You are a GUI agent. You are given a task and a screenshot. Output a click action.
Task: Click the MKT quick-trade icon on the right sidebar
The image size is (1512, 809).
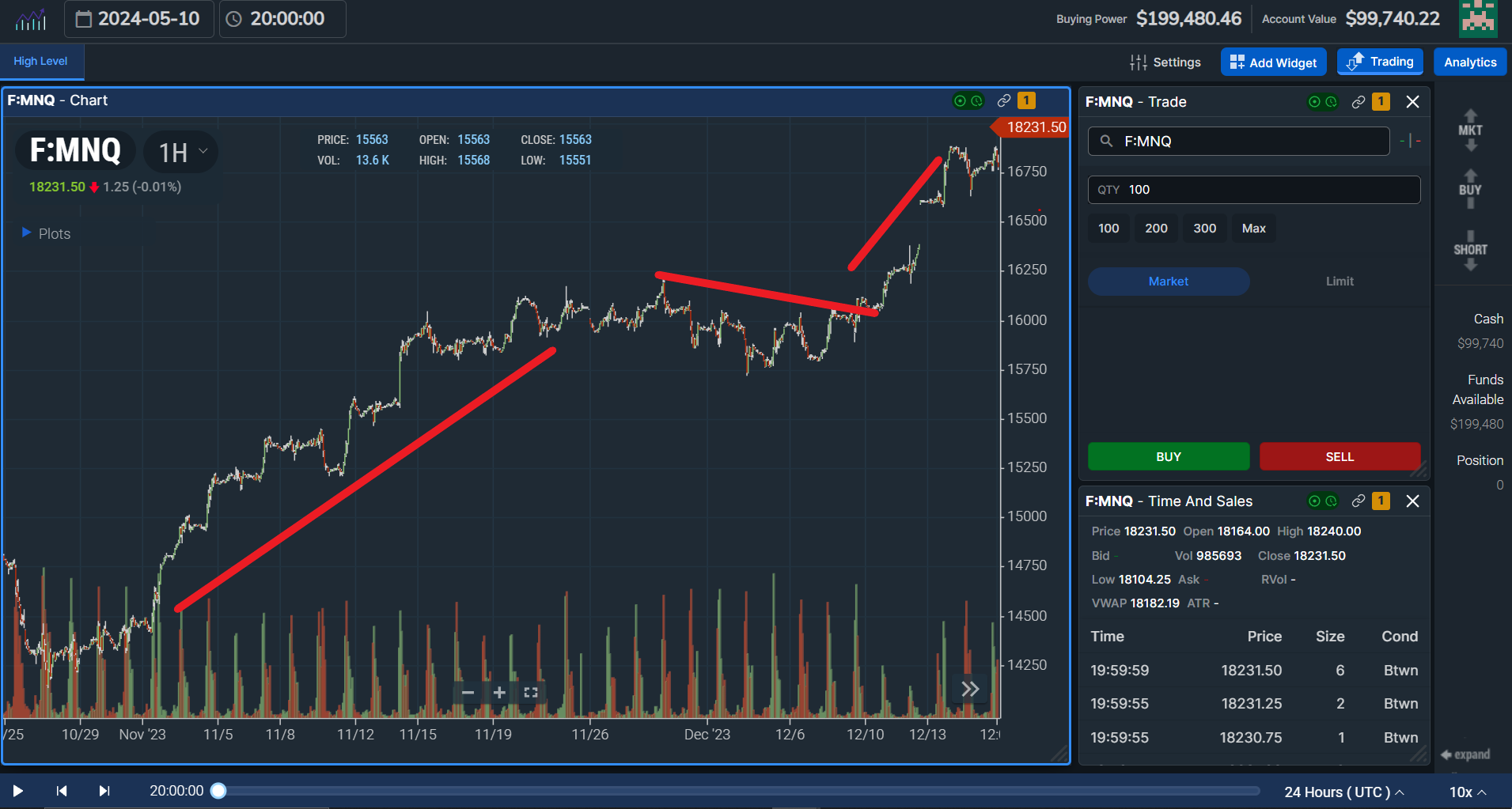(x=1470, y=130)
